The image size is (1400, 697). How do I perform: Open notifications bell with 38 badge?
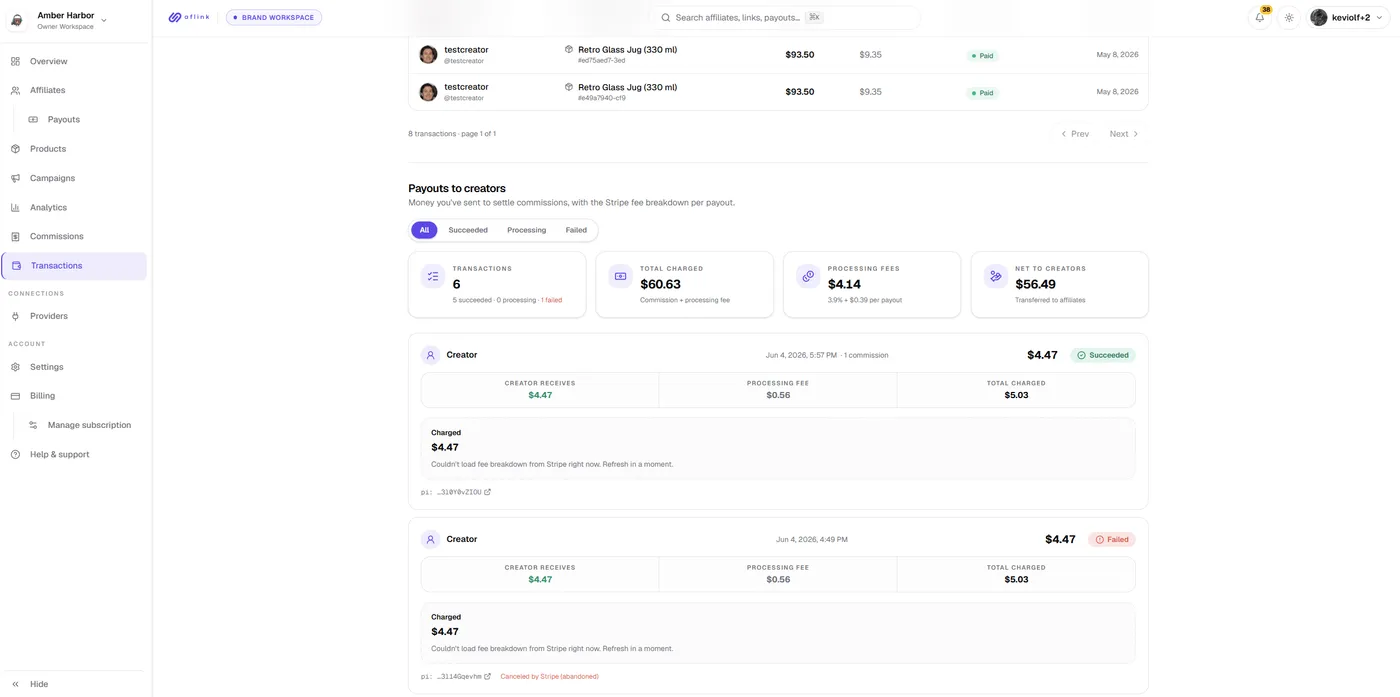click(x=1260, y=17)
